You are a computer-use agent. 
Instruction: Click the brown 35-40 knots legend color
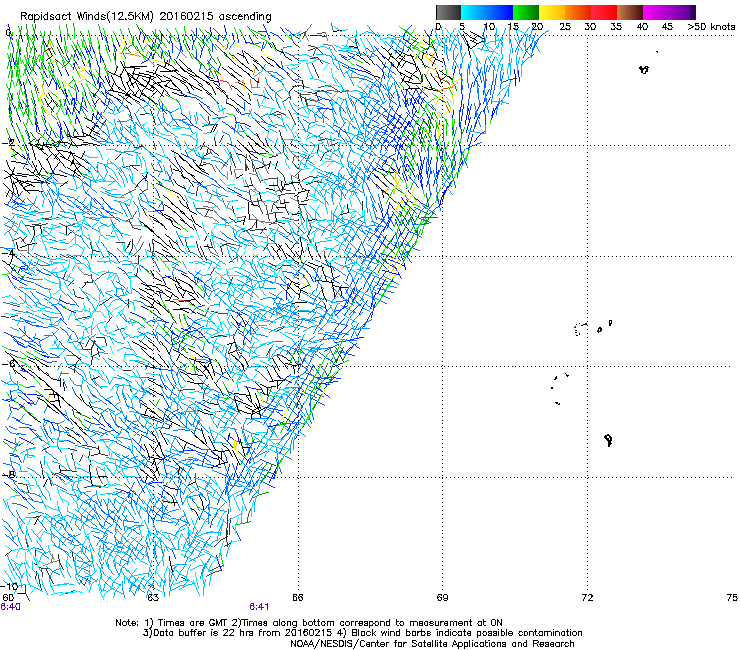click(630, 12)
